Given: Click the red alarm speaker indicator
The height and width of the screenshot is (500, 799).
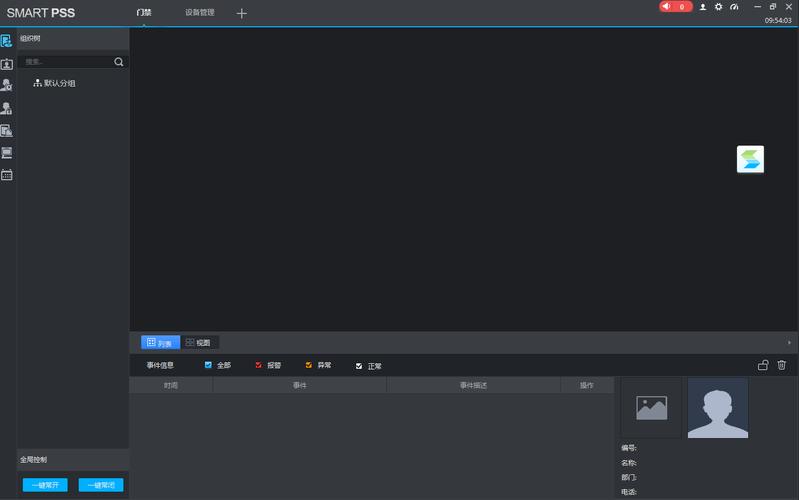Looking at the screenshot, I should pos(675,7).
